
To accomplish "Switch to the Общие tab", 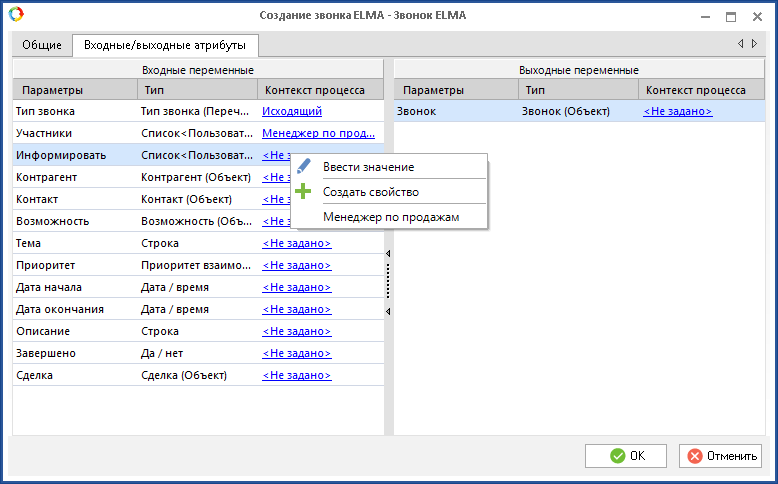I will tap(42, 45).
